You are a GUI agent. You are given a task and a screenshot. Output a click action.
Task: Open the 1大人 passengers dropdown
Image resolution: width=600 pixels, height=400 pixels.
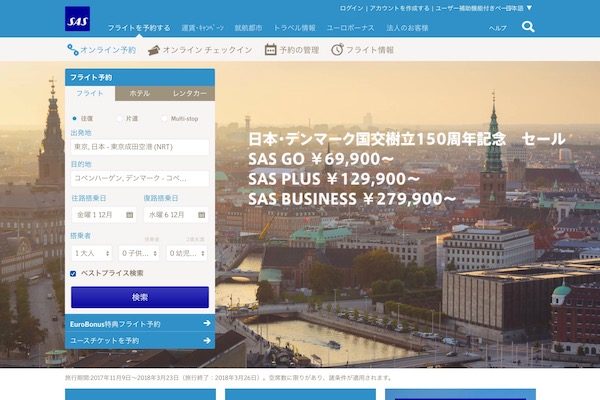tap(92, 253)
